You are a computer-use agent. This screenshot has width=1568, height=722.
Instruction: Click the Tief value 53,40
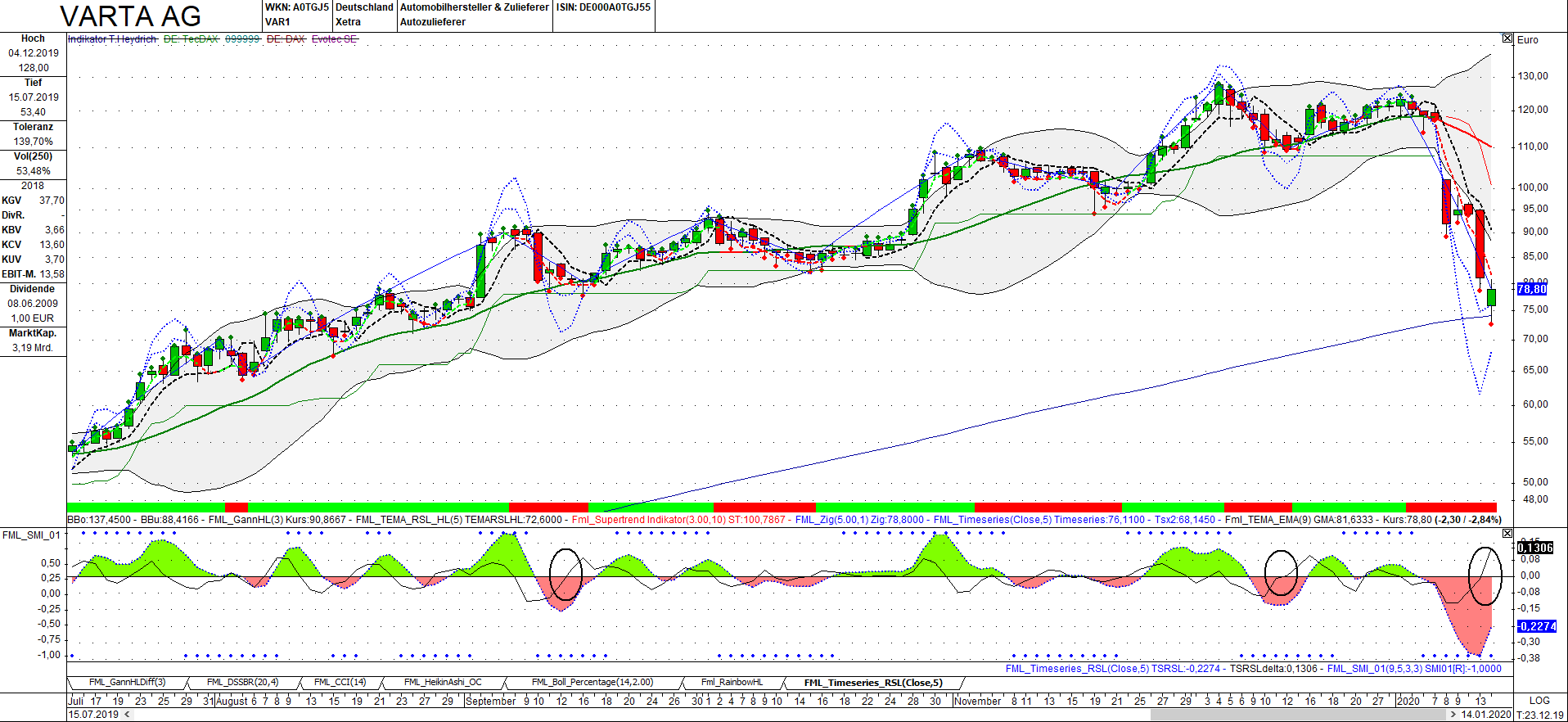(x=34, y=112)
